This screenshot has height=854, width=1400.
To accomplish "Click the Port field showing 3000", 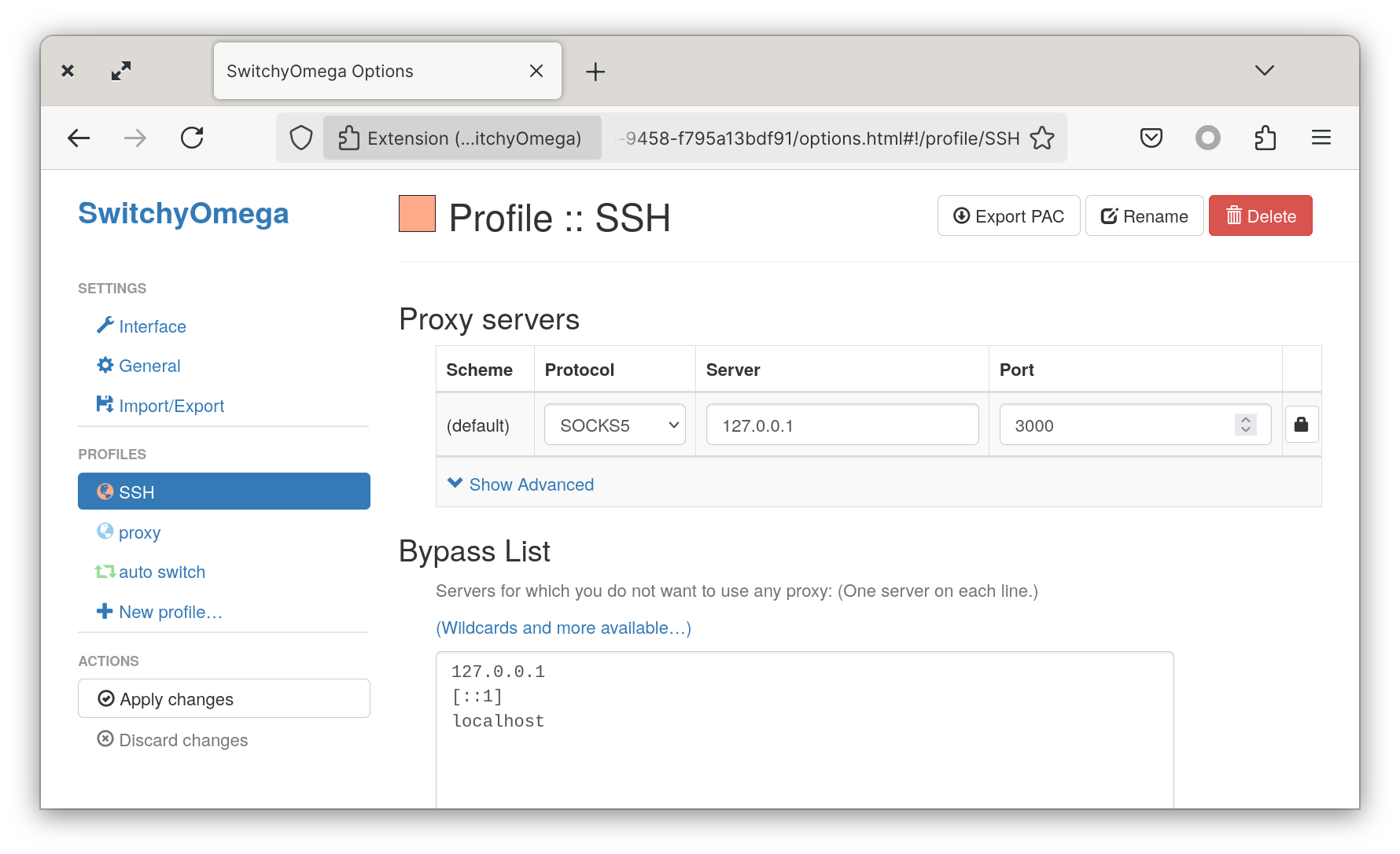I will coord(1135,425).
